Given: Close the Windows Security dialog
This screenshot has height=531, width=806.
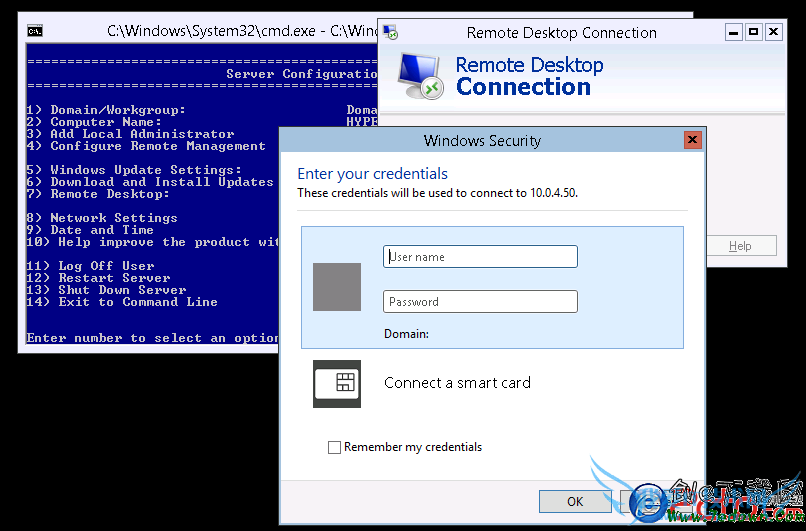Looking at the screenshot, I should pyautogui.click(x=692, y=140).
